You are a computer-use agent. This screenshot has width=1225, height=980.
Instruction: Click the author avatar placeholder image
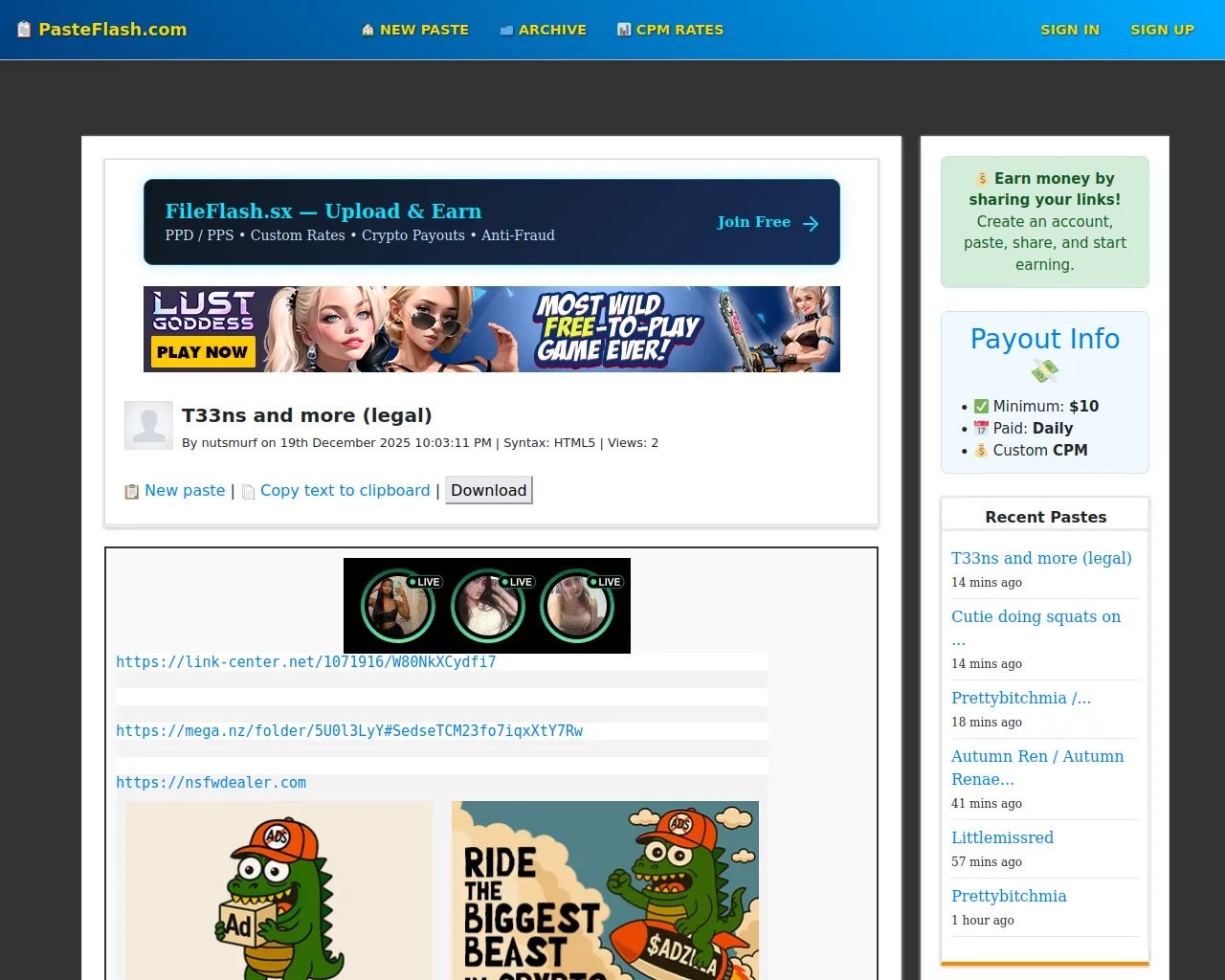point(148,425)
